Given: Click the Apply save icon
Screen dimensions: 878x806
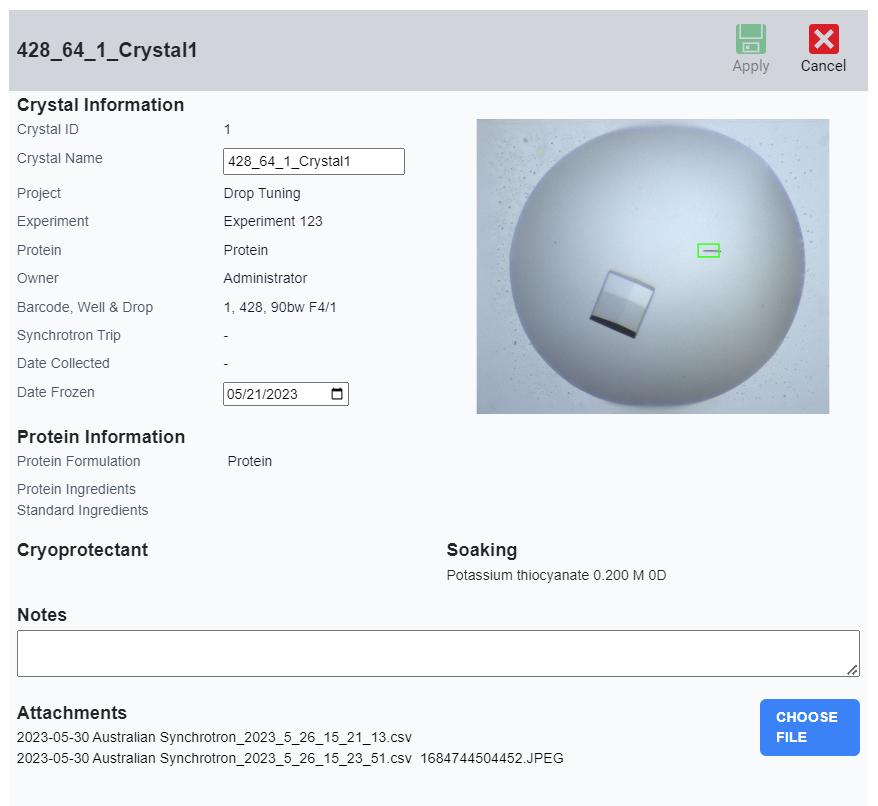Looking at the screenshot, I should tap(750, 40).
